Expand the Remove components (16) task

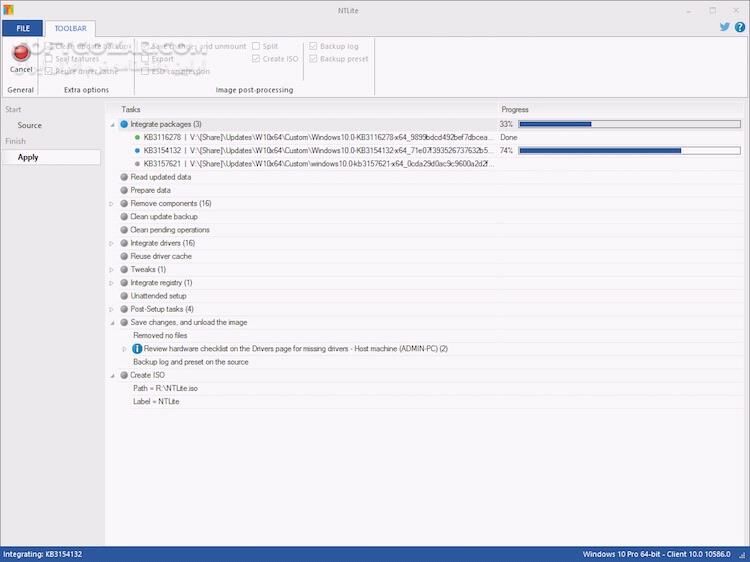point(113,204)
